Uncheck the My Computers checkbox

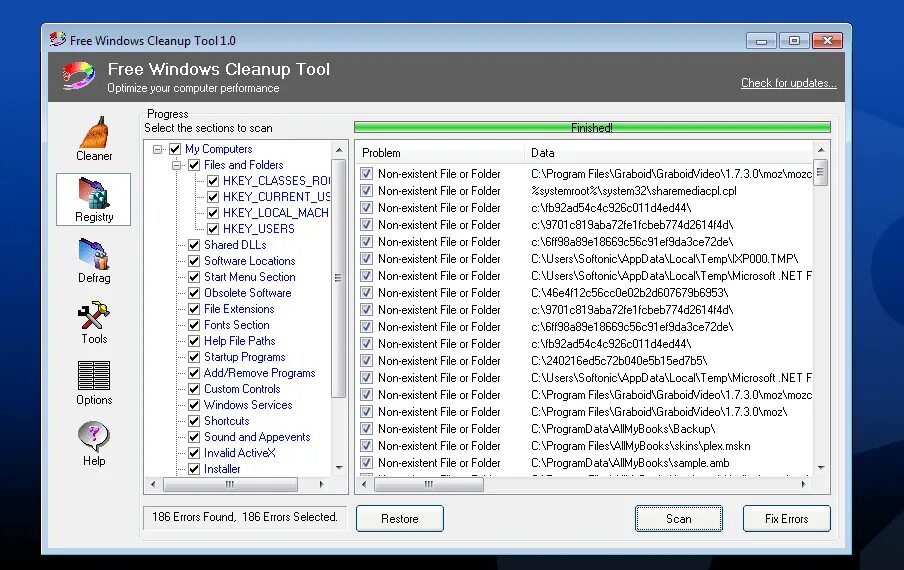point(175,149)
